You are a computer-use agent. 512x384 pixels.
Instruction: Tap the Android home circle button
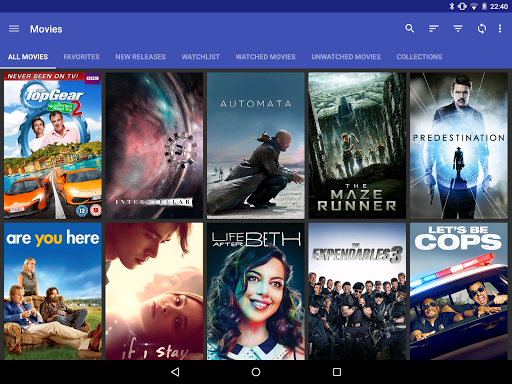(x=256, y=372)
